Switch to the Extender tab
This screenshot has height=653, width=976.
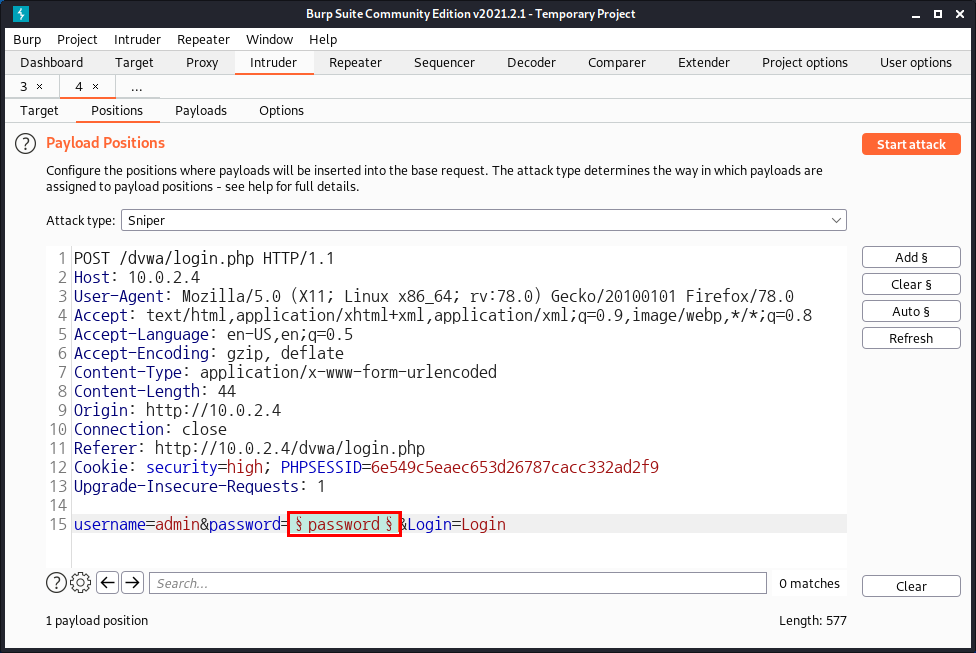coord(704,62)
